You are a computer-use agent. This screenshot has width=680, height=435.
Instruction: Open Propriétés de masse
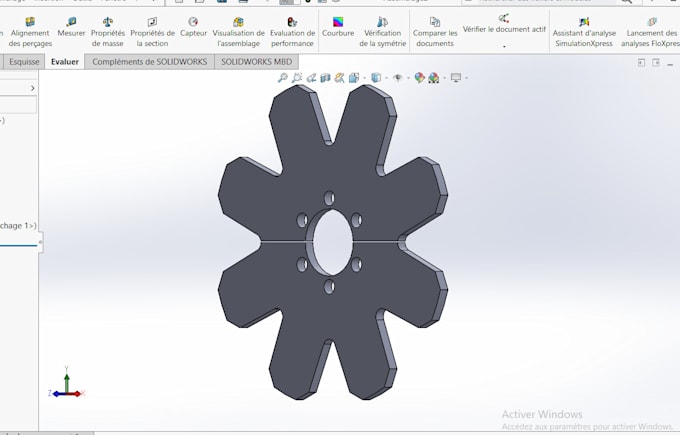click(x=108, y=32)
